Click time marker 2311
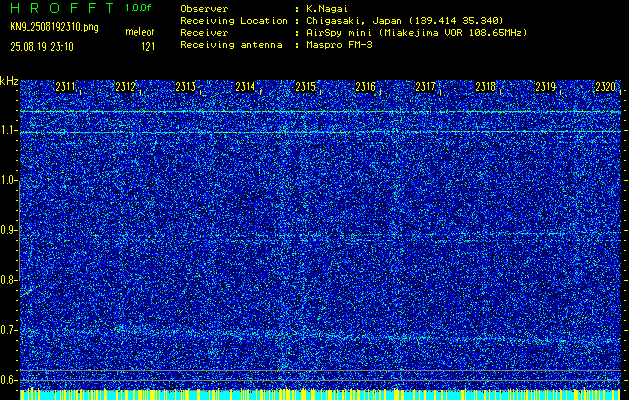The image size is (629, 400). coord(65,87)
